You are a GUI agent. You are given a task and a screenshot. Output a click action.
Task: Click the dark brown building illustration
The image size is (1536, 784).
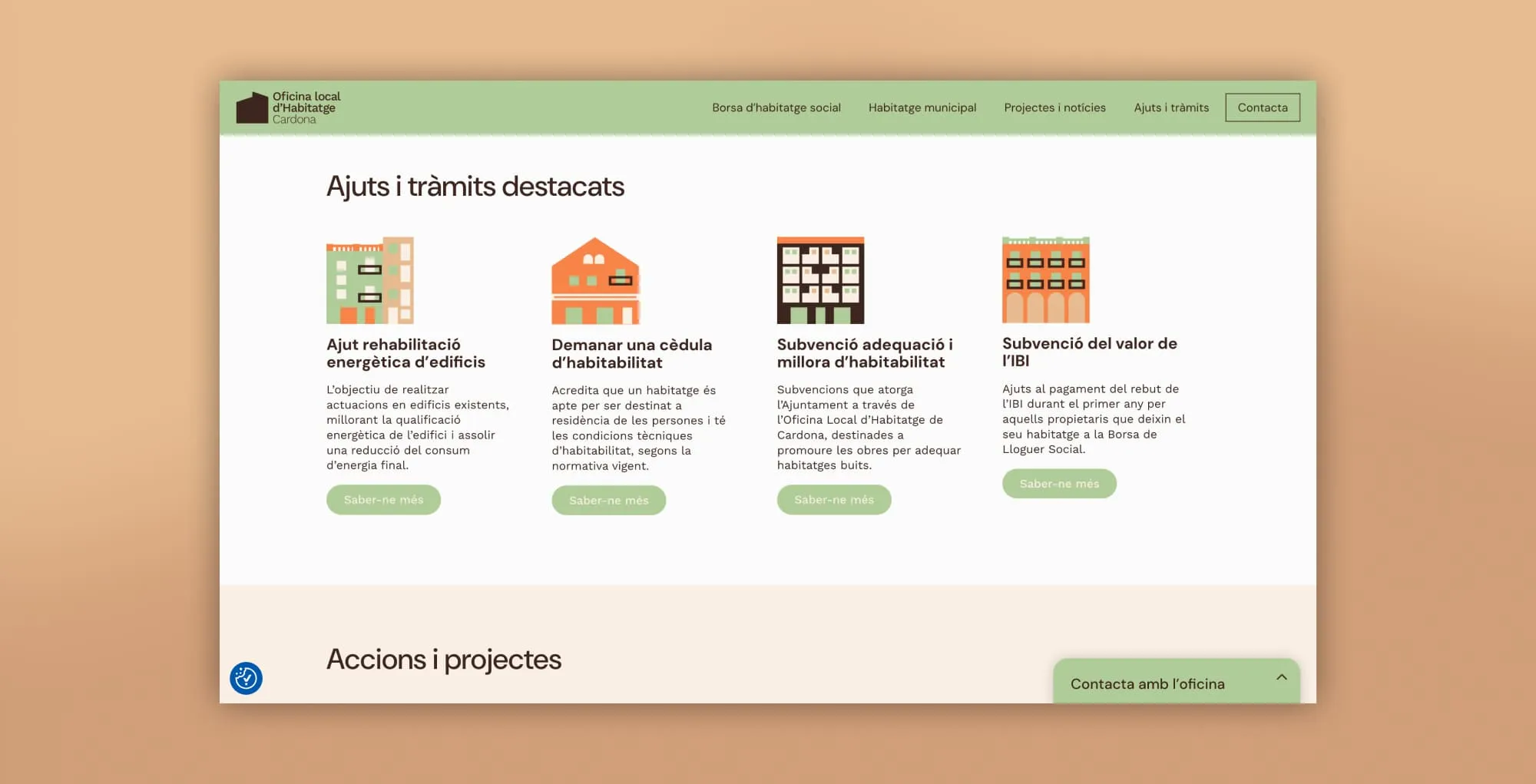(x=820, y=280)
